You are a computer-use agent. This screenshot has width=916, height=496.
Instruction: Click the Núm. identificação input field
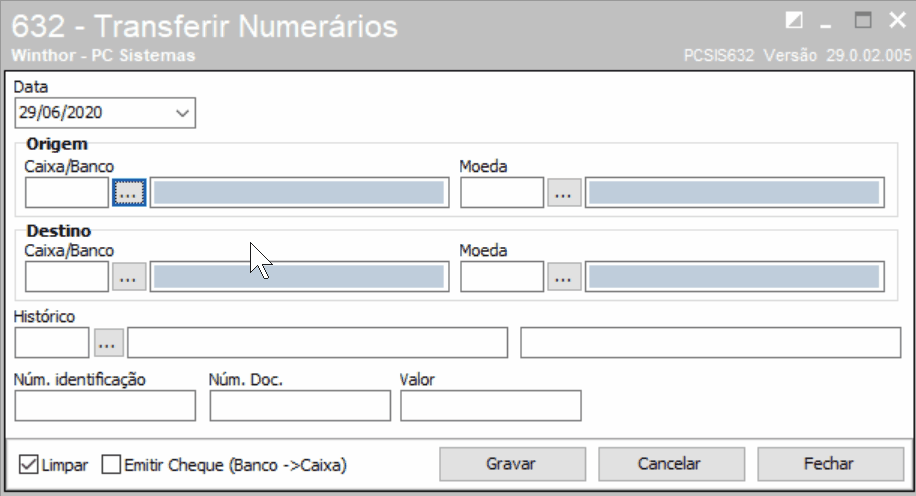[105, 405]
